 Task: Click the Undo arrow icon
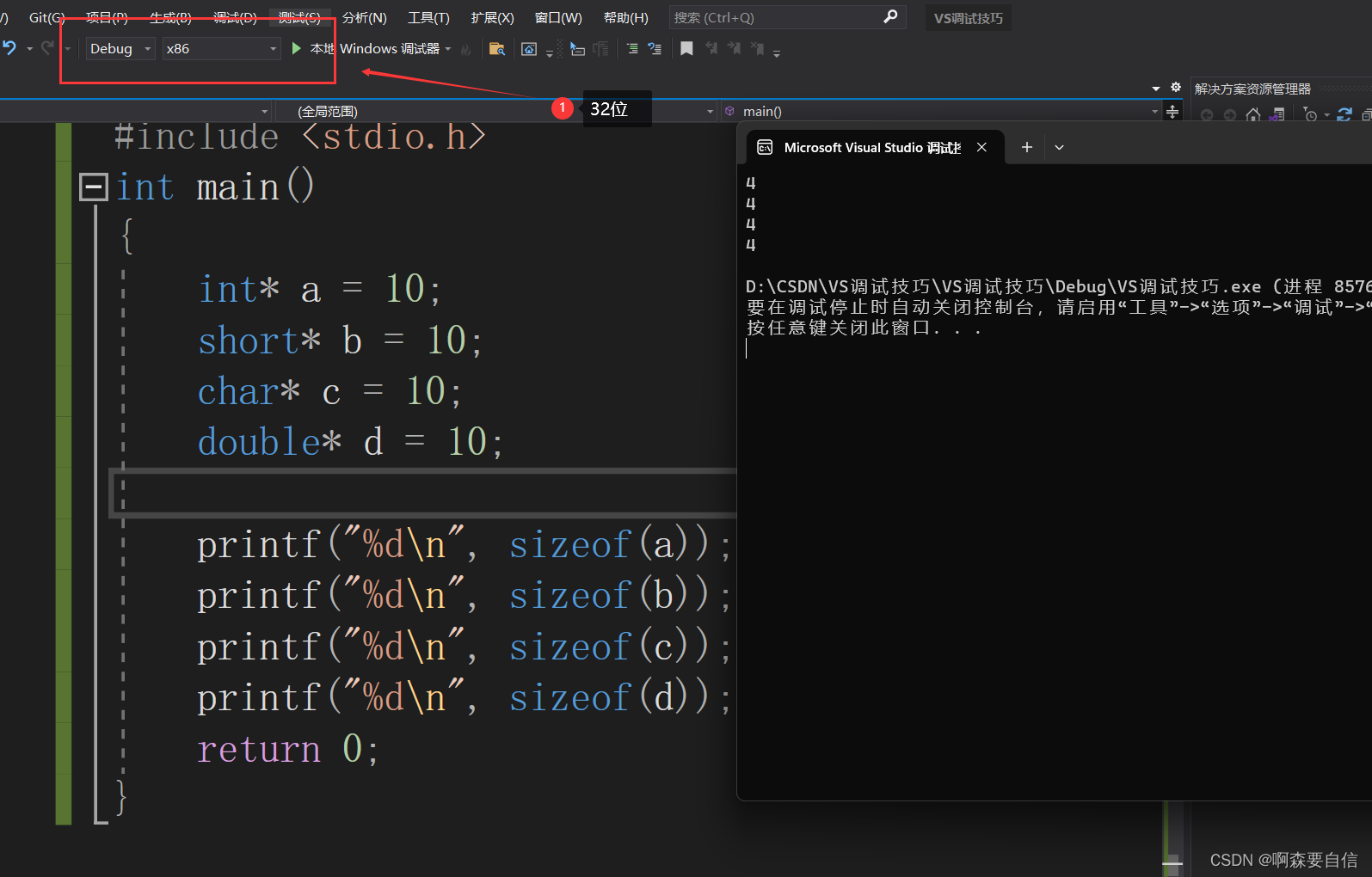pos(9,48)
